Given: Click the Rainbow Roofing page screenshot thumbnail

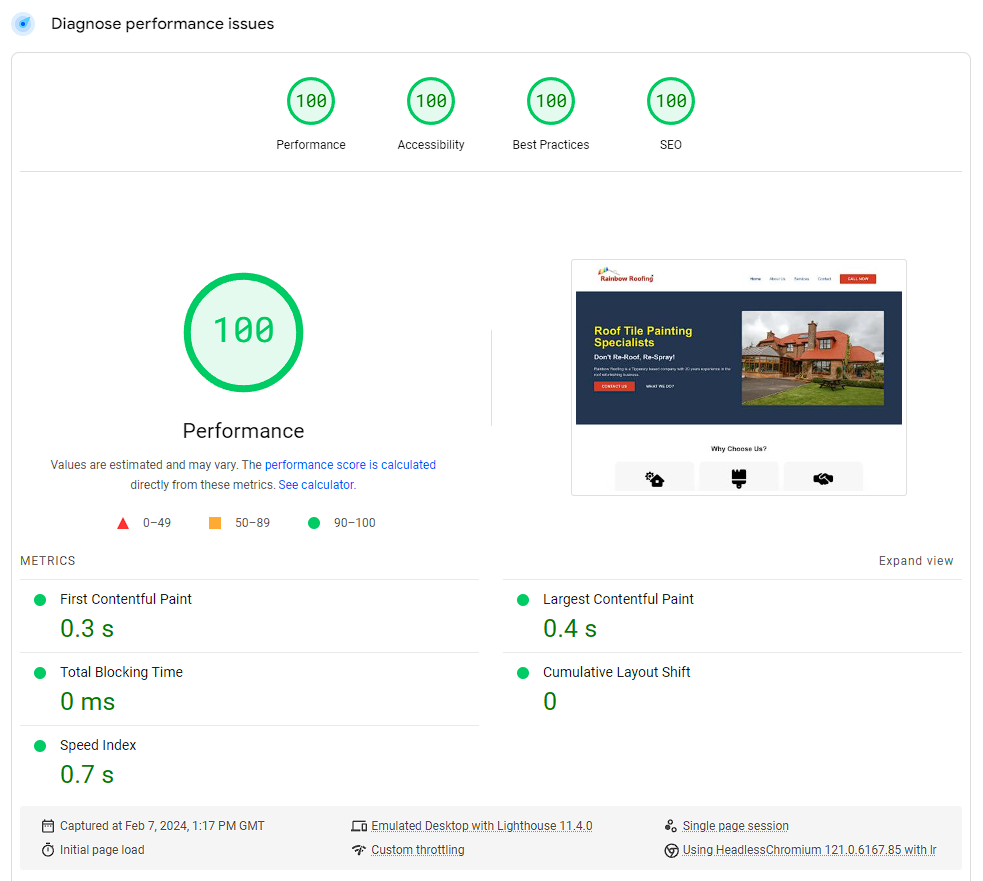Looking at the screenshot, I should coord(738,377).
